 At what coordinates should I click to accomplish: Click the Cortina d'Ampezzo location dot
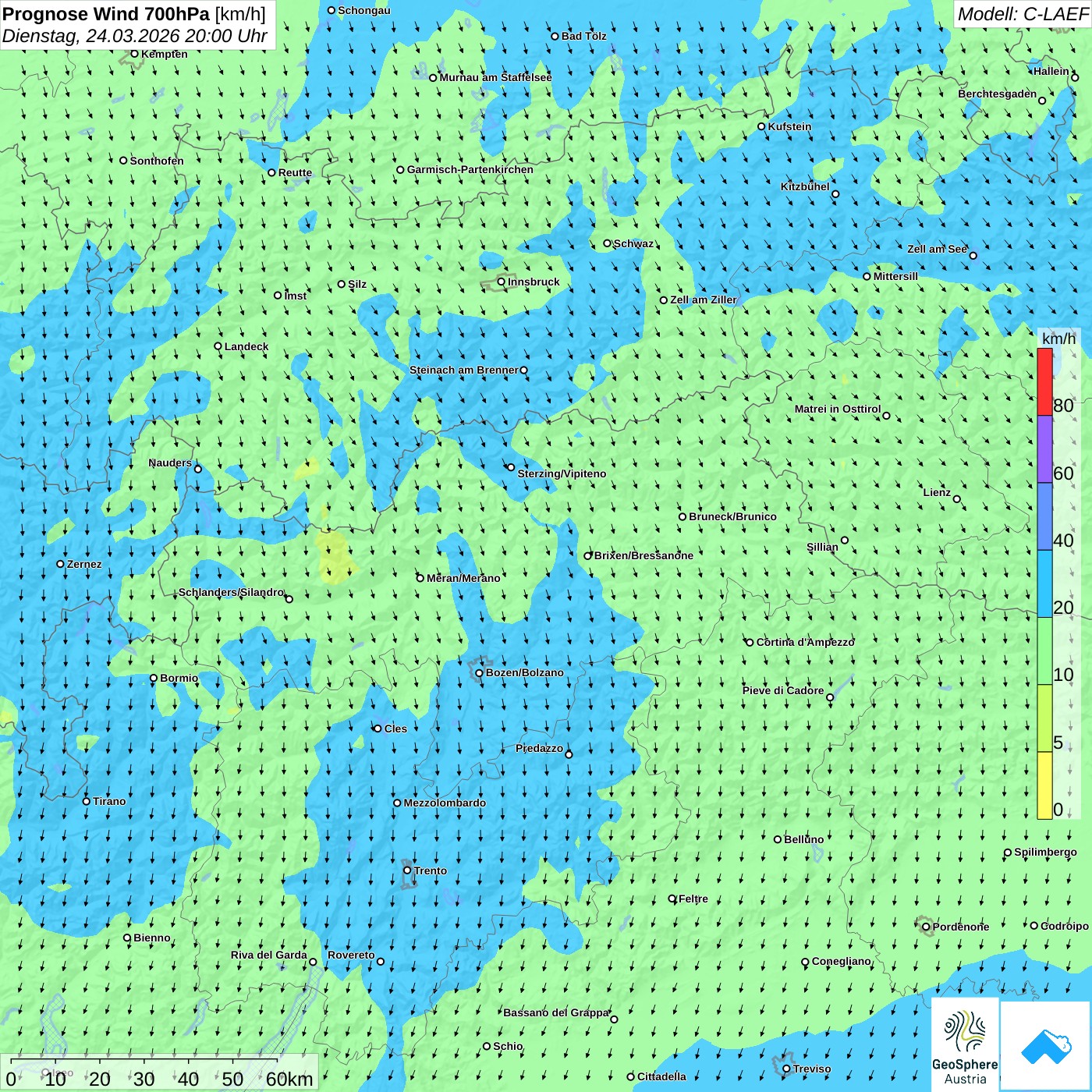click(750, 642)
